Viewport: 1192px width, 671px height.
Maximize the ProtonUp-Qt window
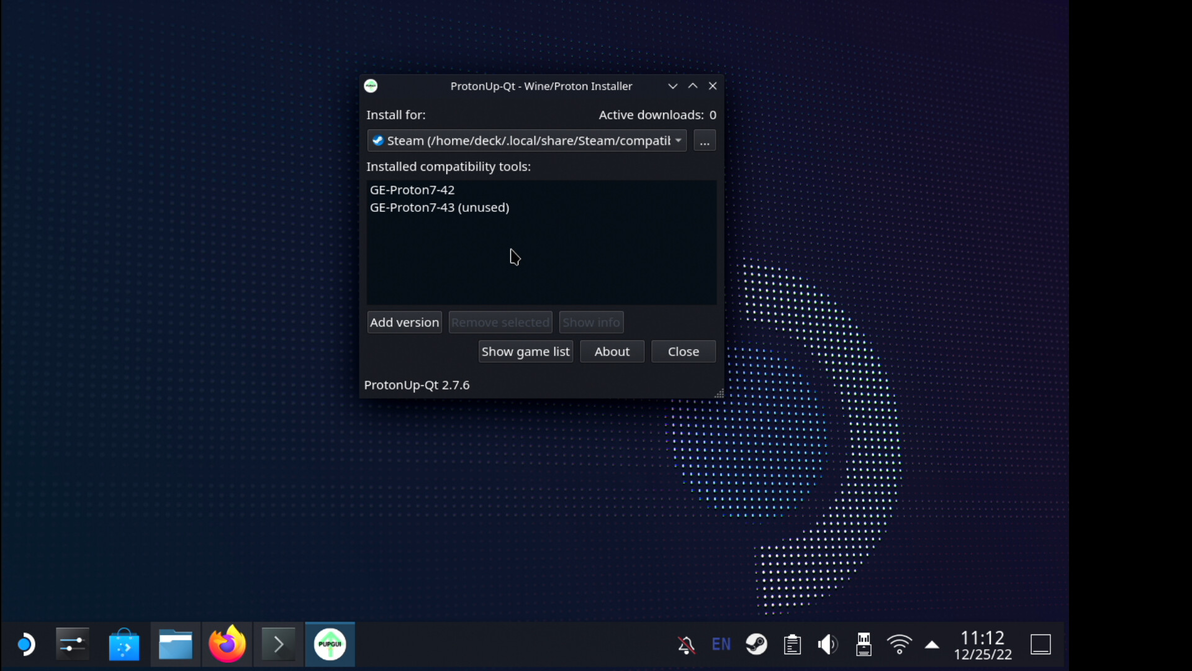693,86
